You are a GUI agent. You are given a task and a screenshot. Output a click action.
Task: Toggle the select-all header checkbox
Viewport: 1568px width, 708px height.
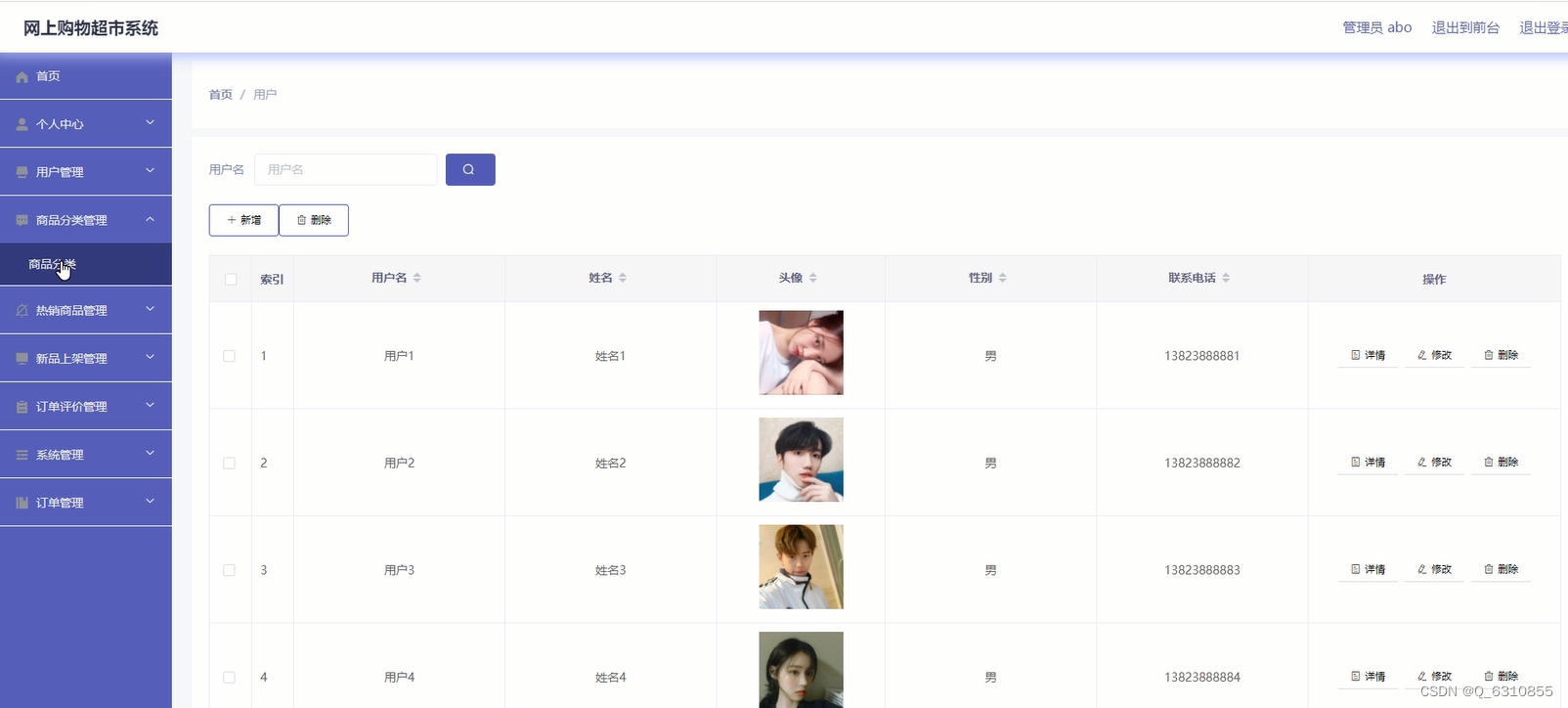[x=231, y=279]
